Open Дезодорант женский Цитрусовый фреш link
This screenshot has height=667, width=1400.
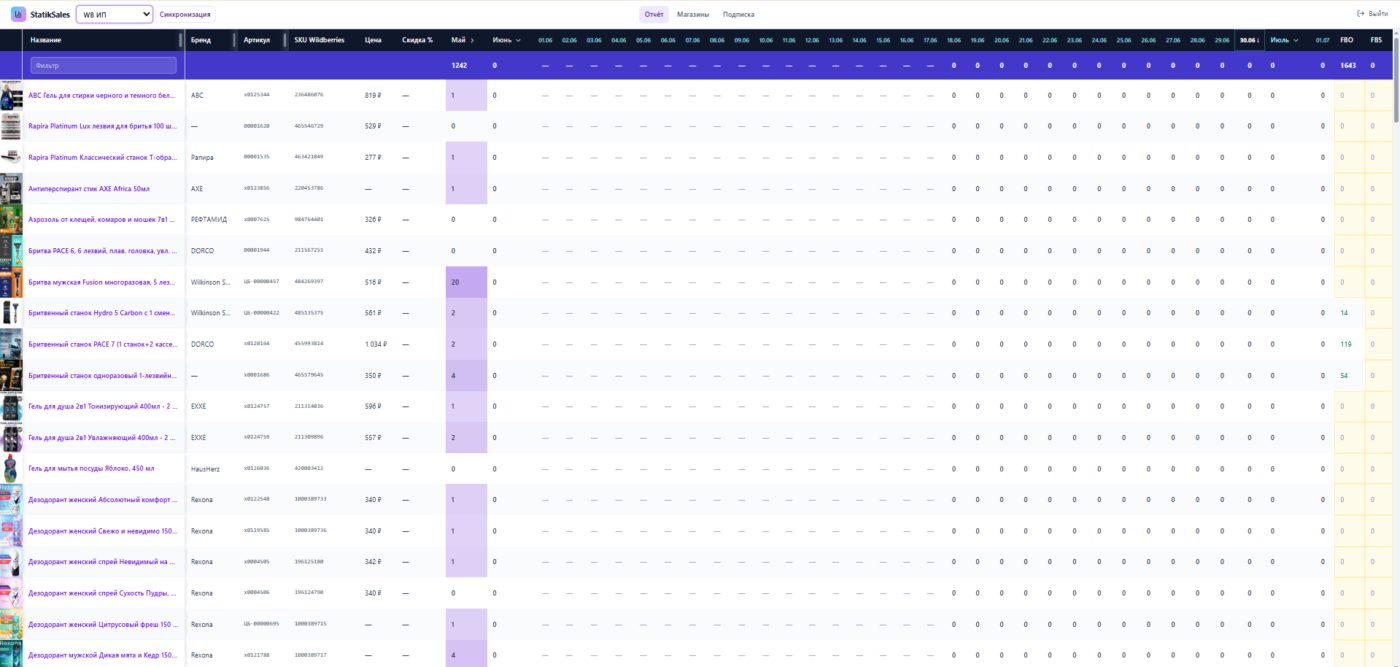[102, 624]
